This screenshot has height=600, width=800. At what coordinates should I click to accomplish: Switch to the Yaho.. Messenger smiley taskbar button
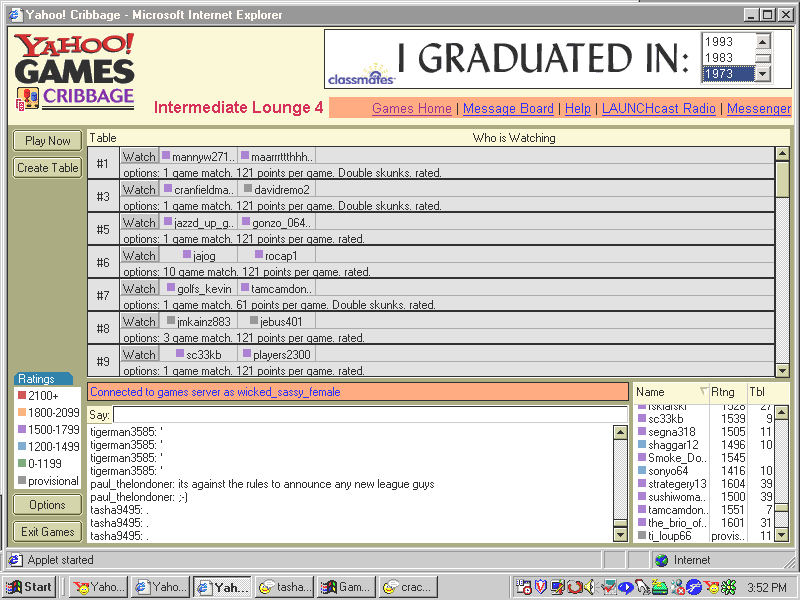tap(98, 587)
